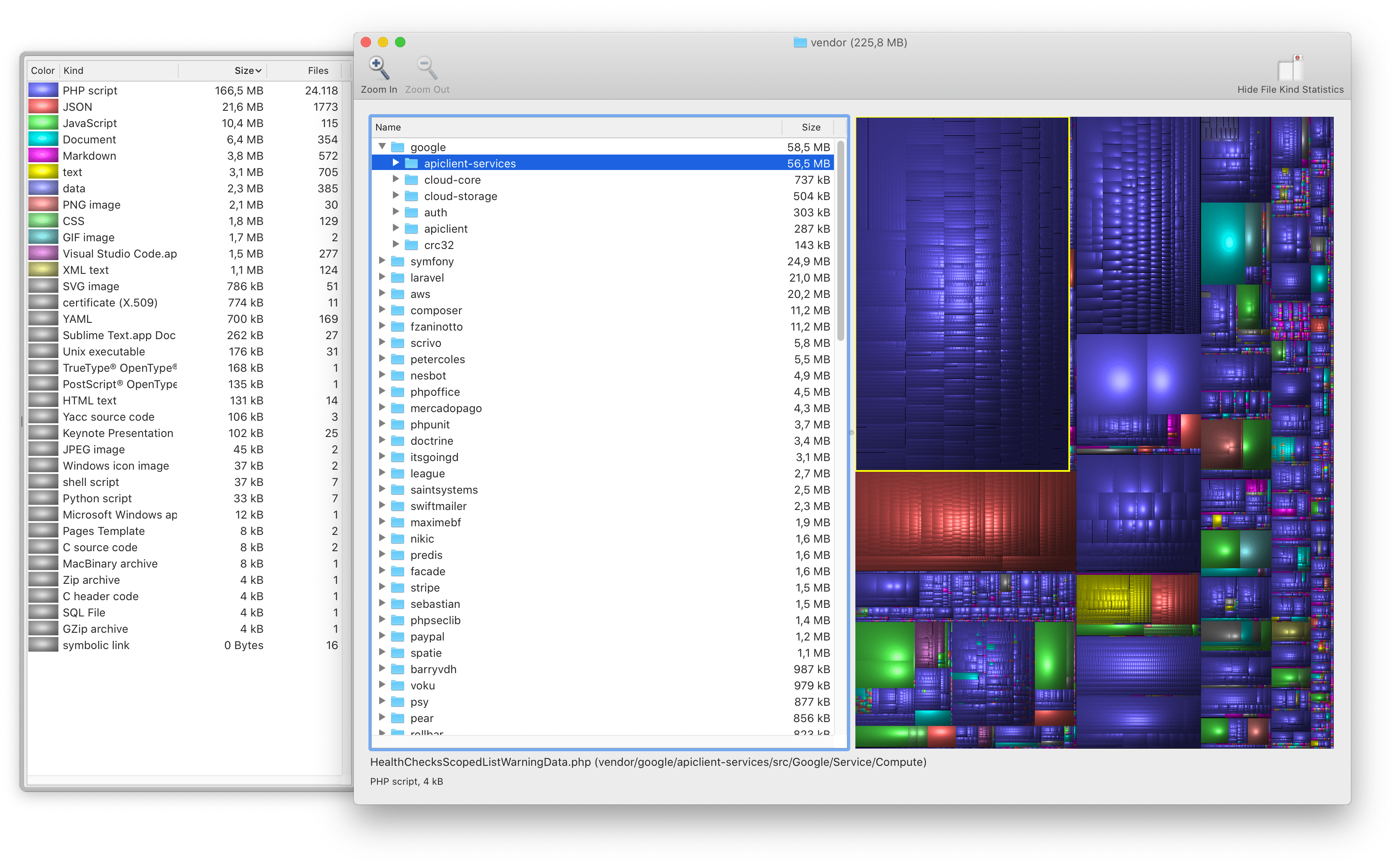Image resolution: width=1399 pixels, height=868 pixels.
Task: Click the file list vertical scrollbar
Action: [840, 241]
